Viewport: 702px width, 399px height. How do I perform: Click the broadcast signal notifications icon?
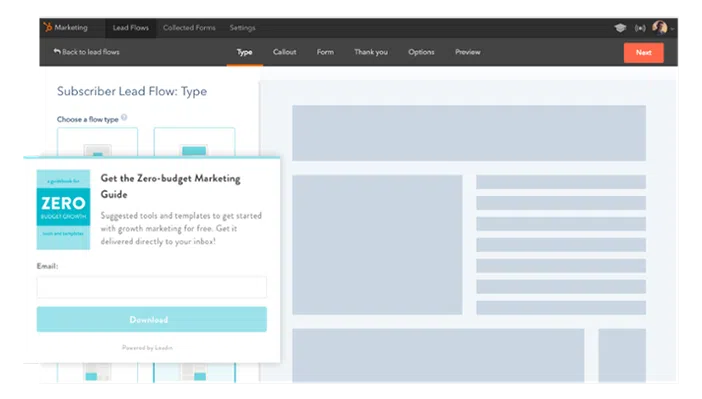(640, 28)
